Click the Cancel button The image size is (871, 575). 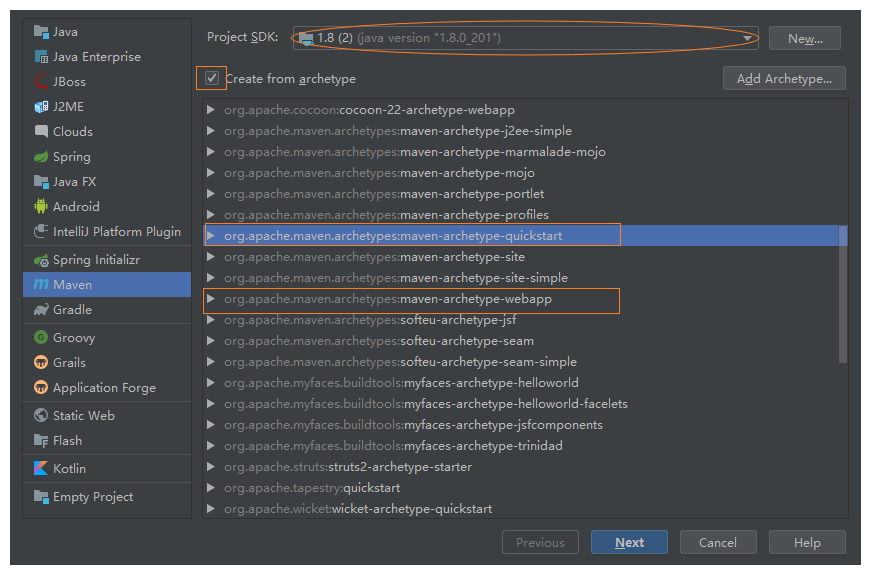(718, 542)
